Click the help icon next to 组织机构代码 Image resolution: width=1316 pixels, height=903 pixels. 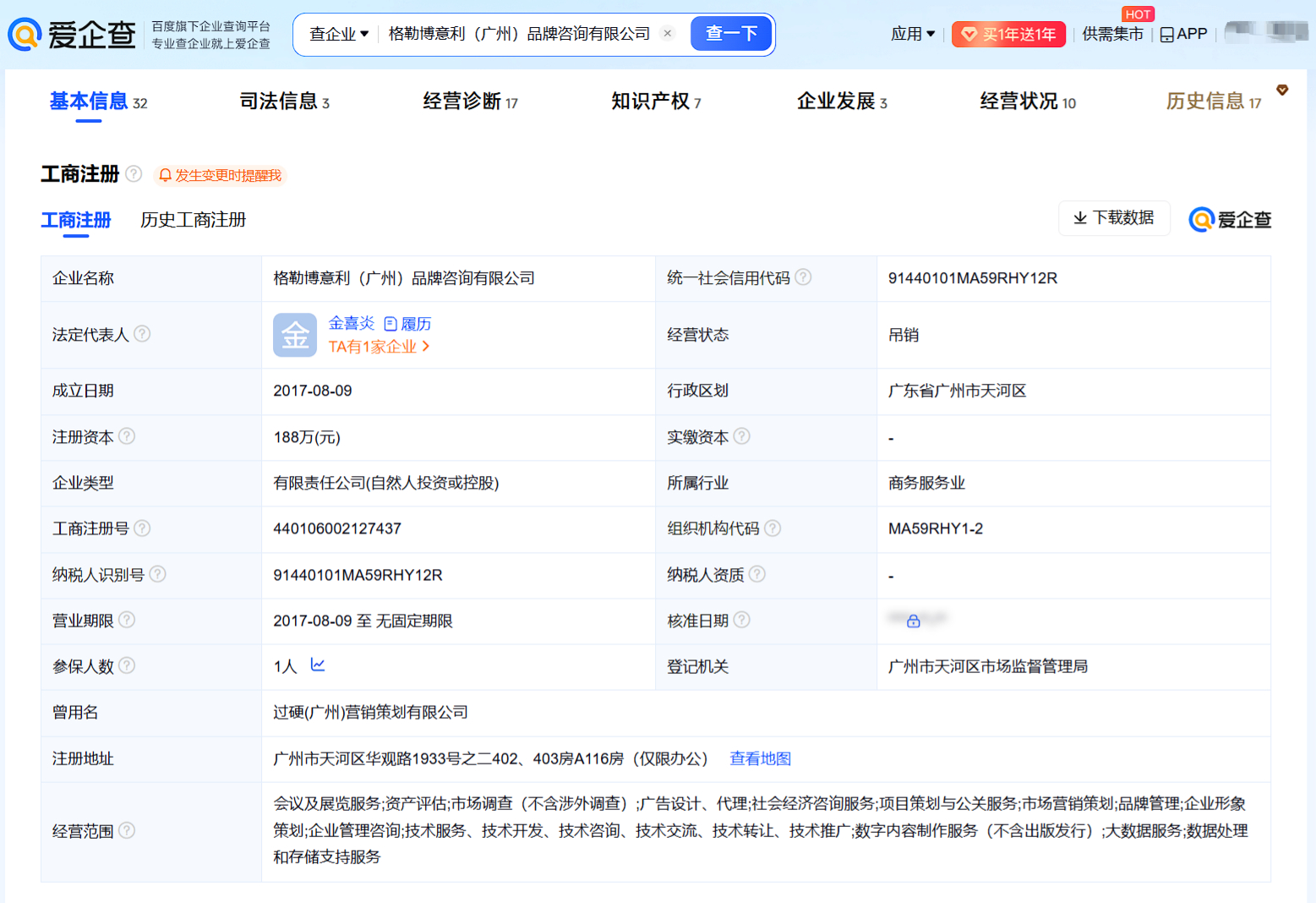(773, 528)
